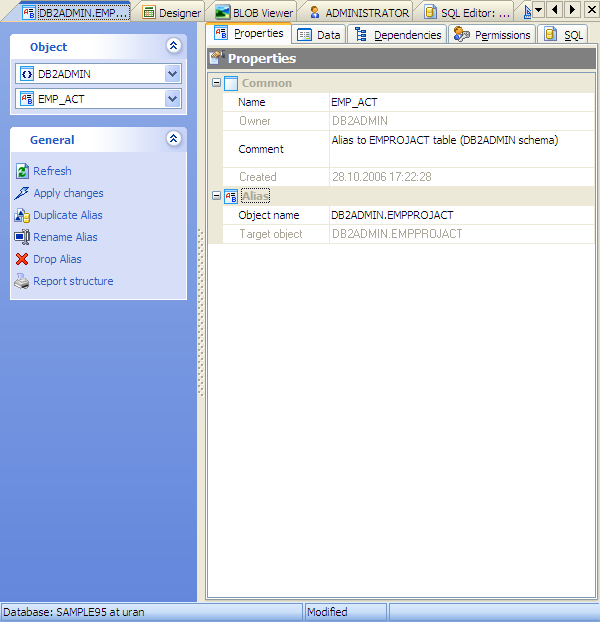
Task: Collapse the Object panel section
Action: click(x=173, y=46)
